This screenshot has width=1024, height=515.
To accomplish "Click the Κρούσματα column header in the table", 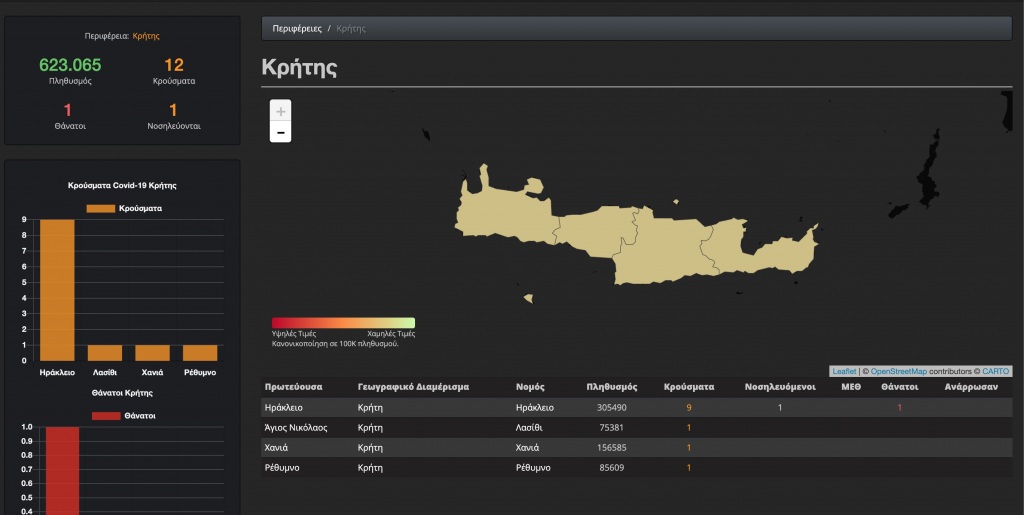I will 689,387.
